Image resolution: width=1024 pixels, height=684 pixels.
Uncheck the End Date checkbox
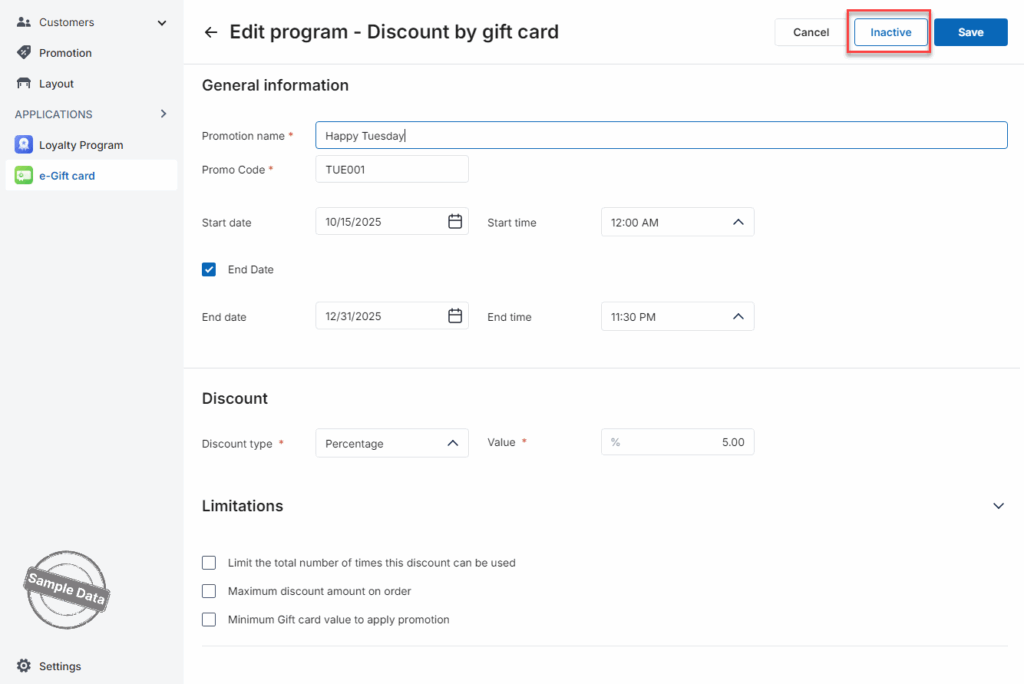[209, 269]
